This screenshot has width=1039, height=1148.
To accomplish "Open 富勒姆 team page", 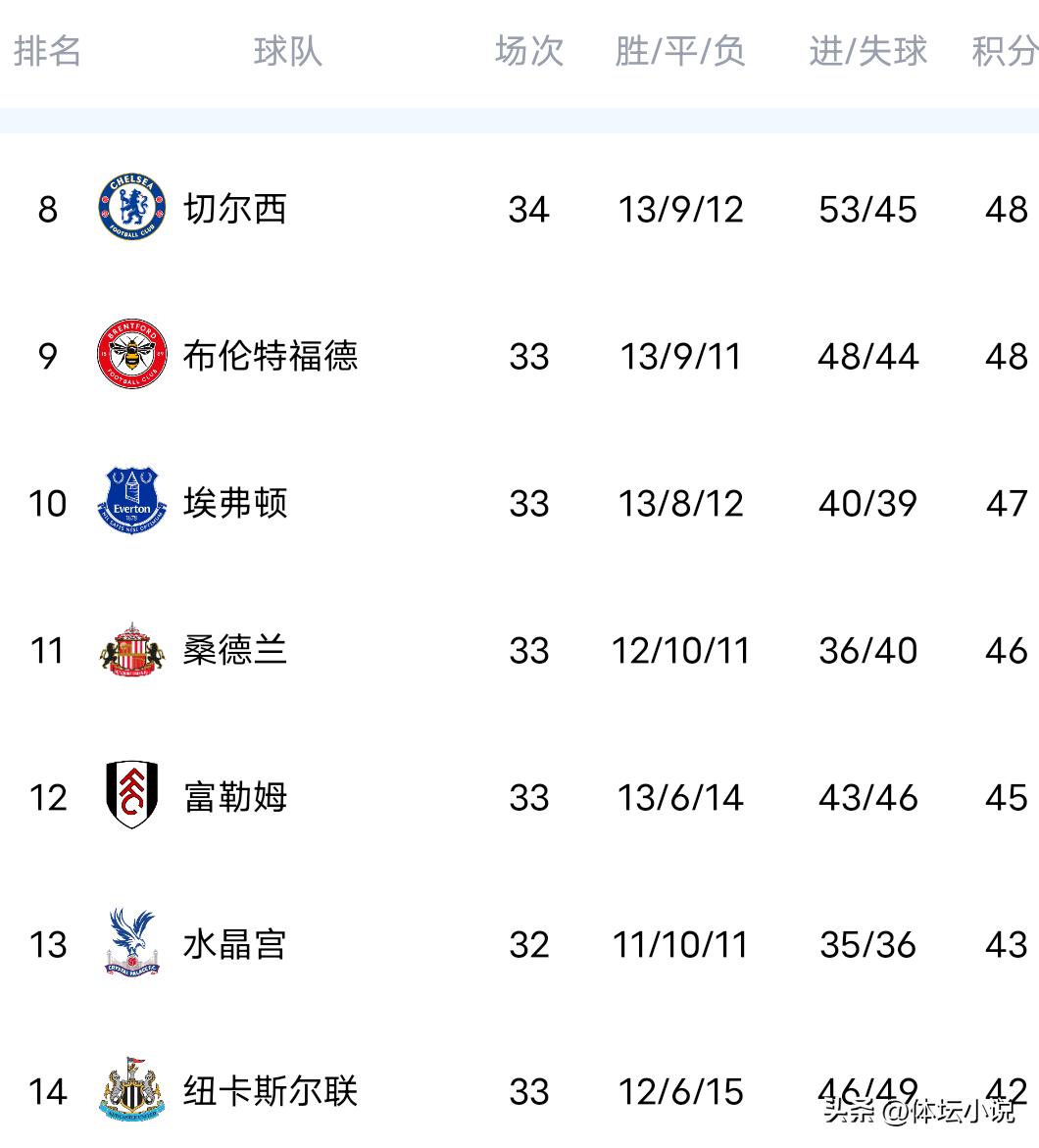I will click(x=235, y=797).
